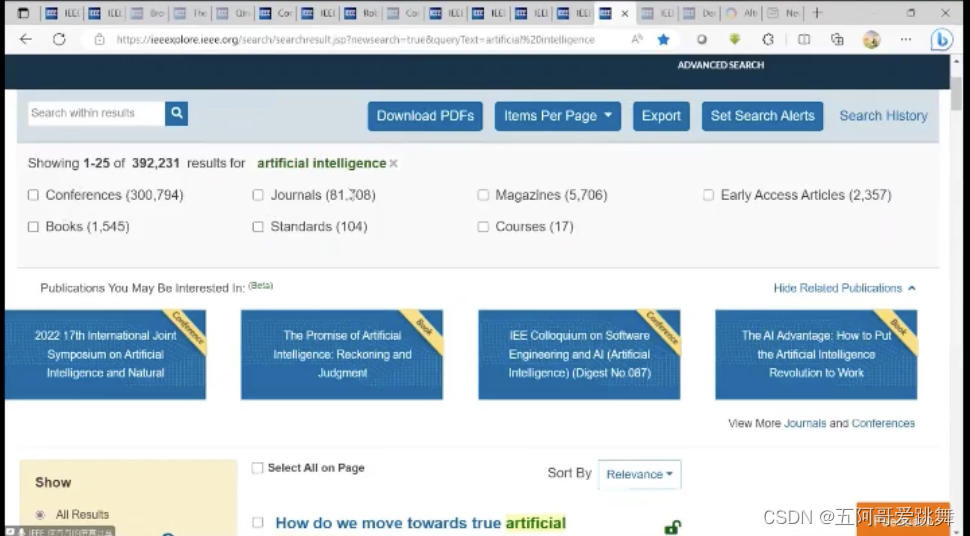Close the currently active tab
Image resolution: width=970 pixels, height=536 pixels.
(625, 13)
